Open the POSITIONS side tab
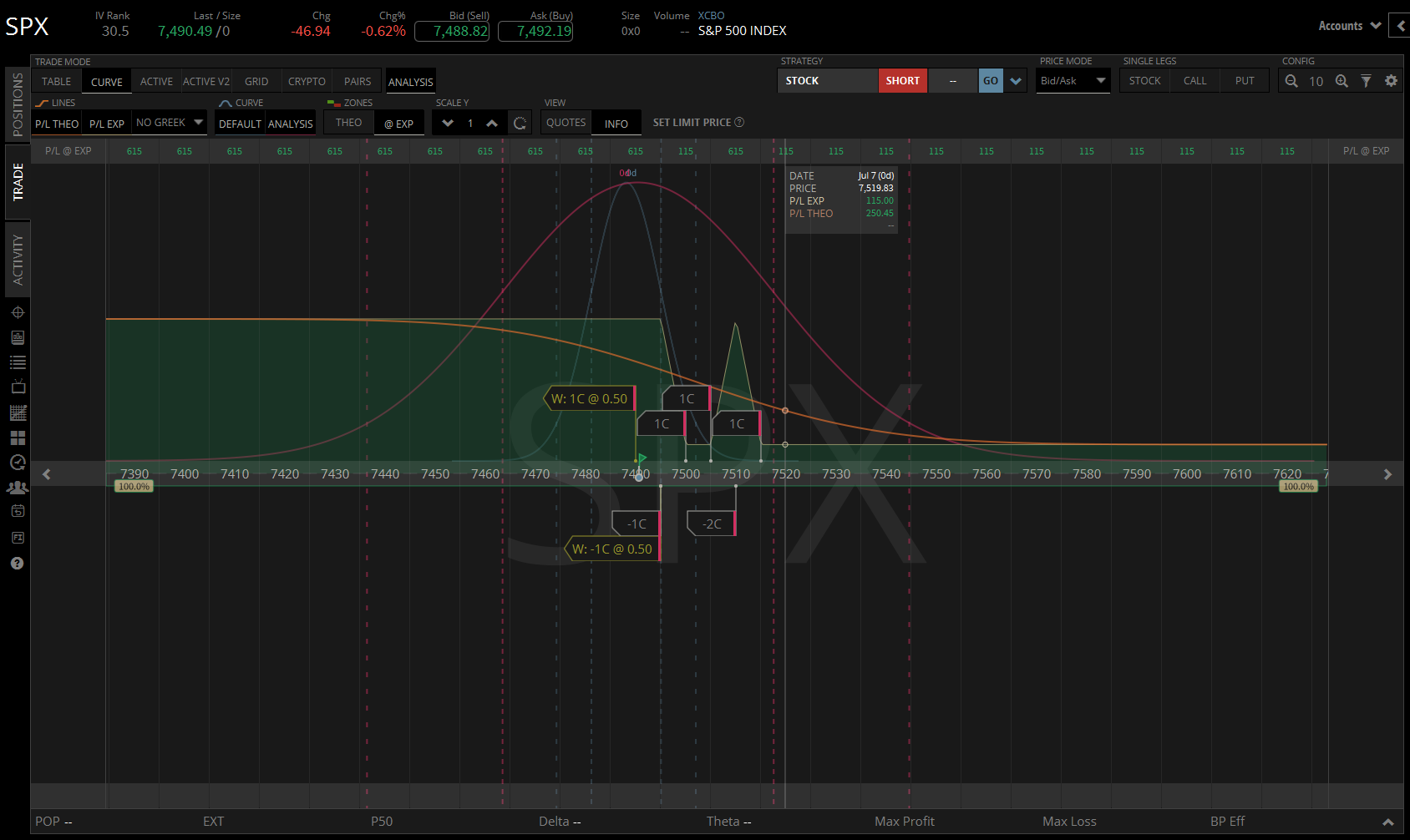This screenshot has height=840, width=1410. coord(18,105)
